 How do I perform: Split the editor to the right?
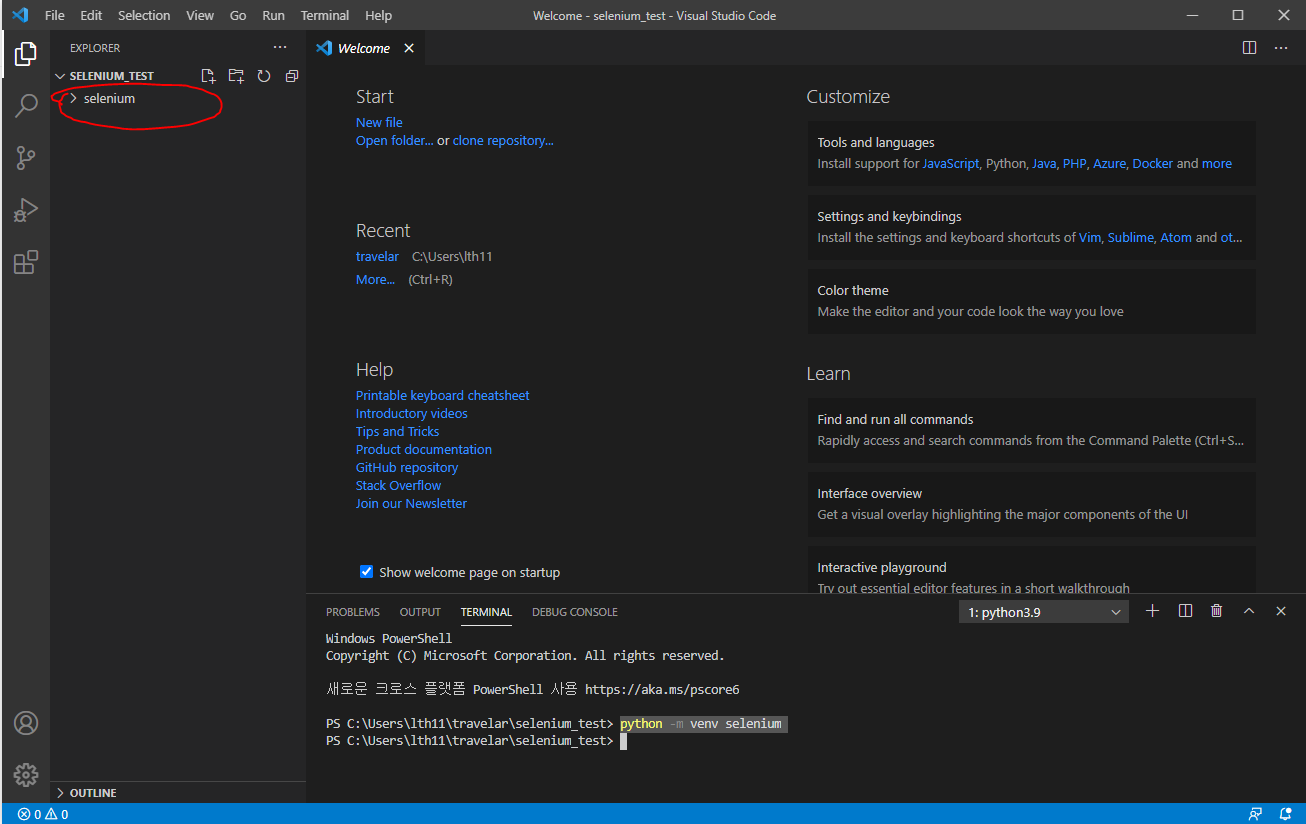[1249, 48]
